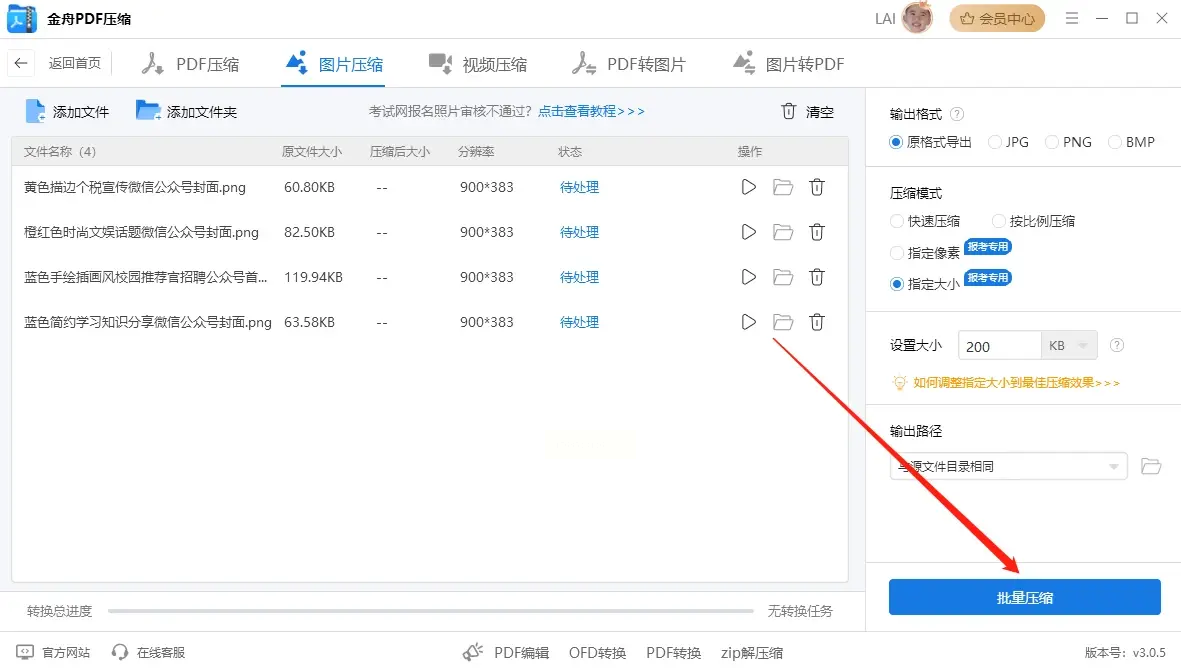Delete the 蓝色手绘插画风校园 file row

(x=817, y=277)
